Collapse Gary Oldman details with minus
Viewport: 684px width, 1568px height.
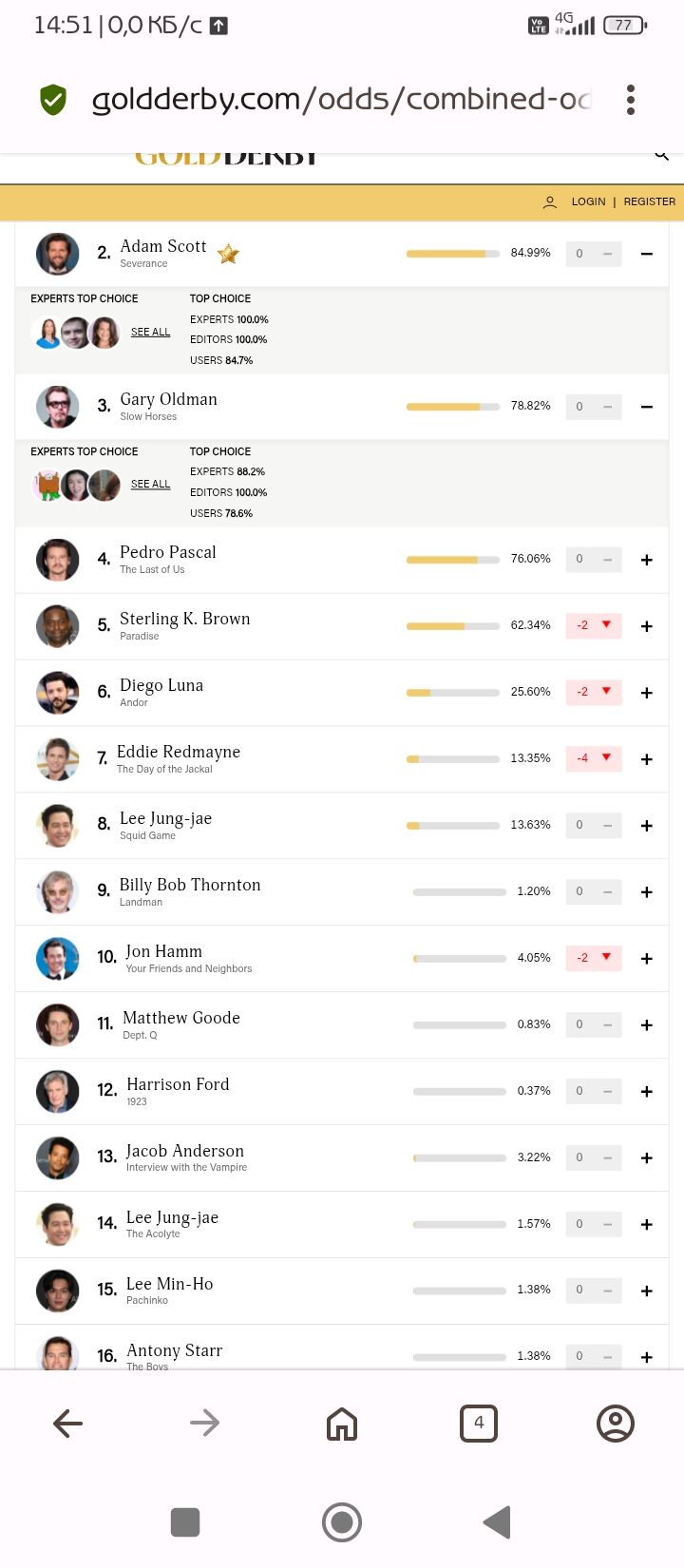point(647,407)
